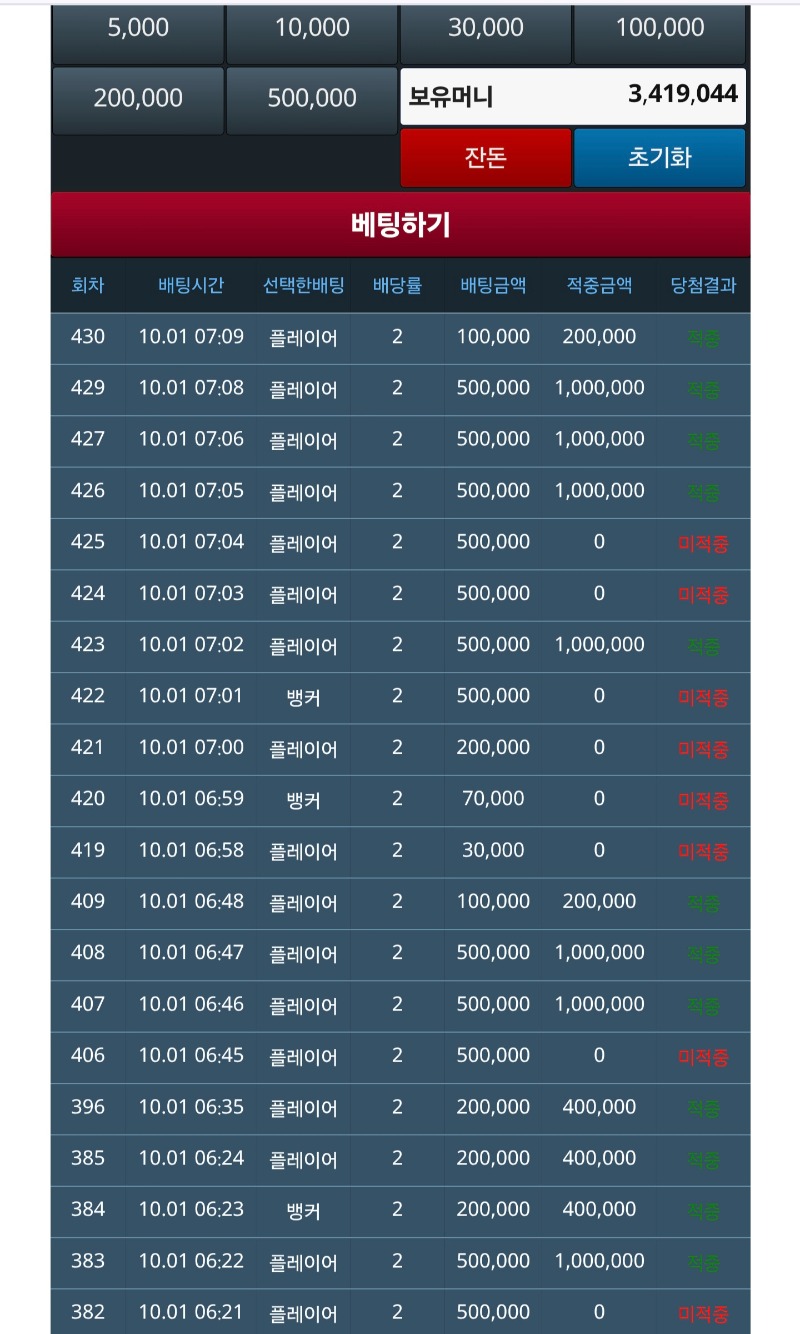This screenshot has height=1334, width=800.
Task: Click the 회차 column header
Action: pos(88,285)
